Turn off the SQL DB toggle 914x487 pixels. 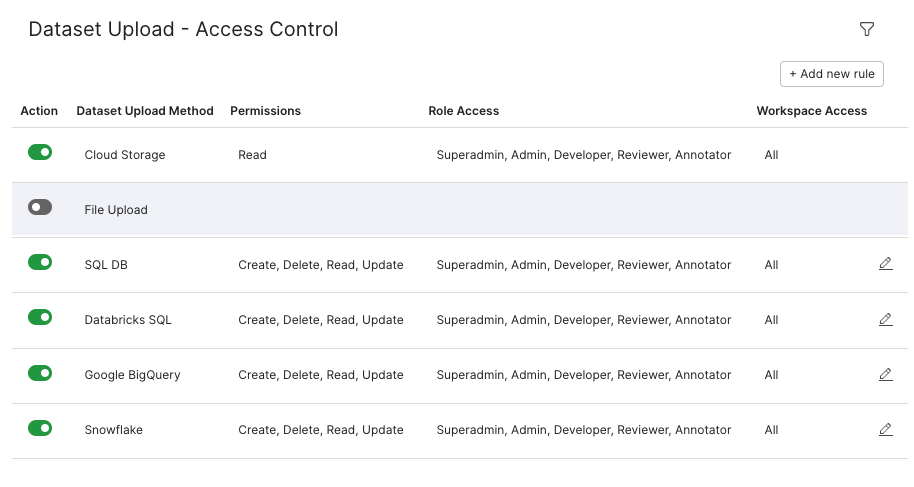pos(40,262)
